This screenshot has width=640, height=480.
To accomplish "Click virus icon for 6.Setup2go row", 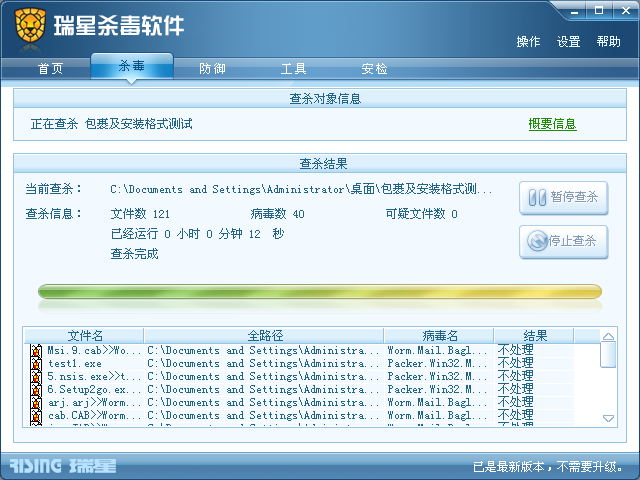I will coord(36,390).
